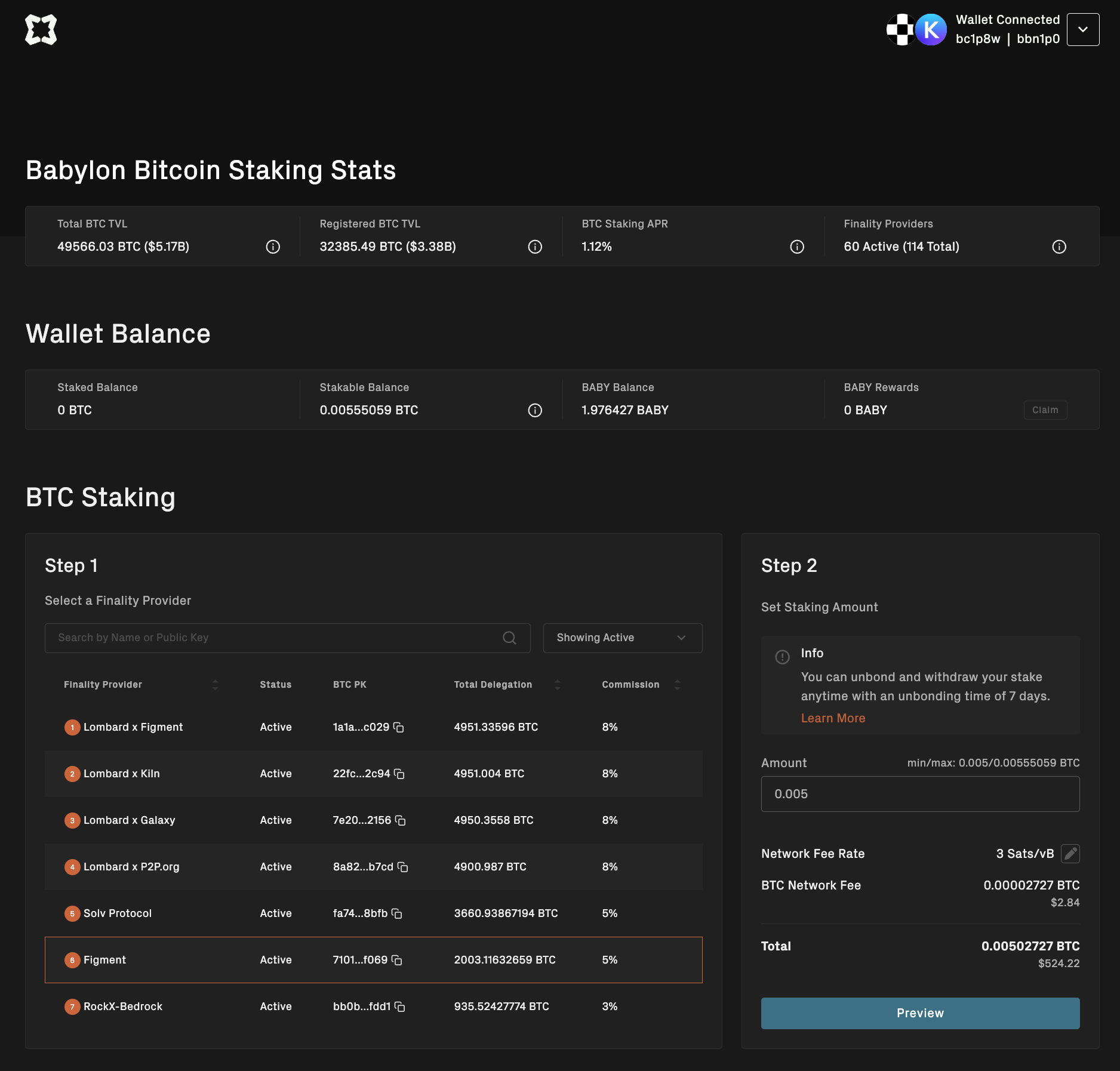Click the Babylon logo in header
Screen dimensions: 1120x1071
(x=41, y=30)
